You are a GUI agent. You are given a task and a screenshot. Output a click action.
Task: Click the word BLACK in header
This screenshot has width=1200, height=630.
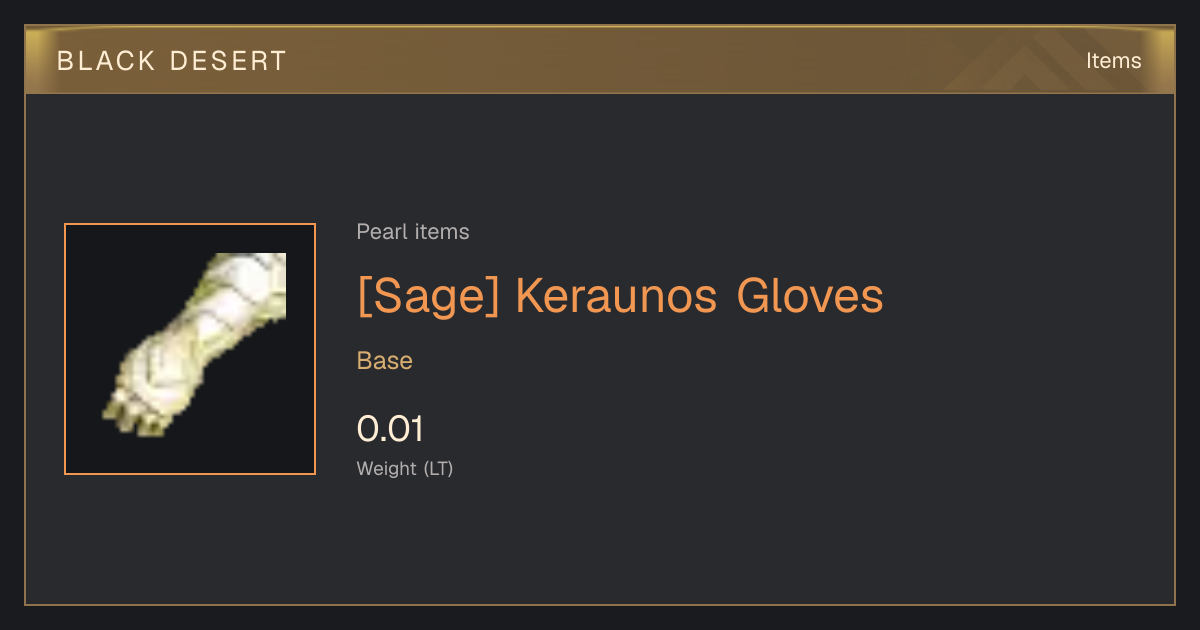(x=106, y=61)
